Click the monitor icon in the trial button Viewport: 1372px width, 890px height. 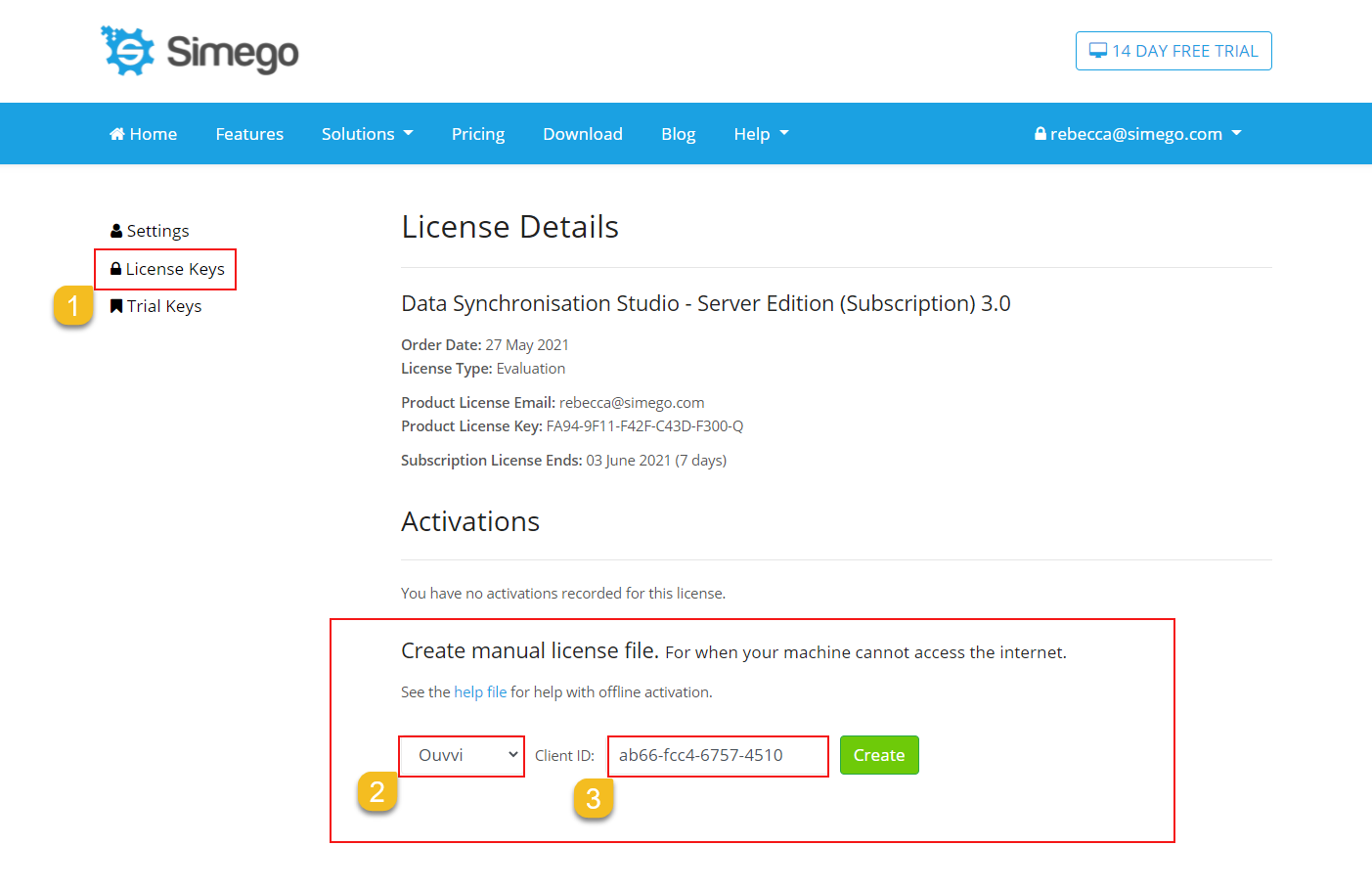[1098, 51]
